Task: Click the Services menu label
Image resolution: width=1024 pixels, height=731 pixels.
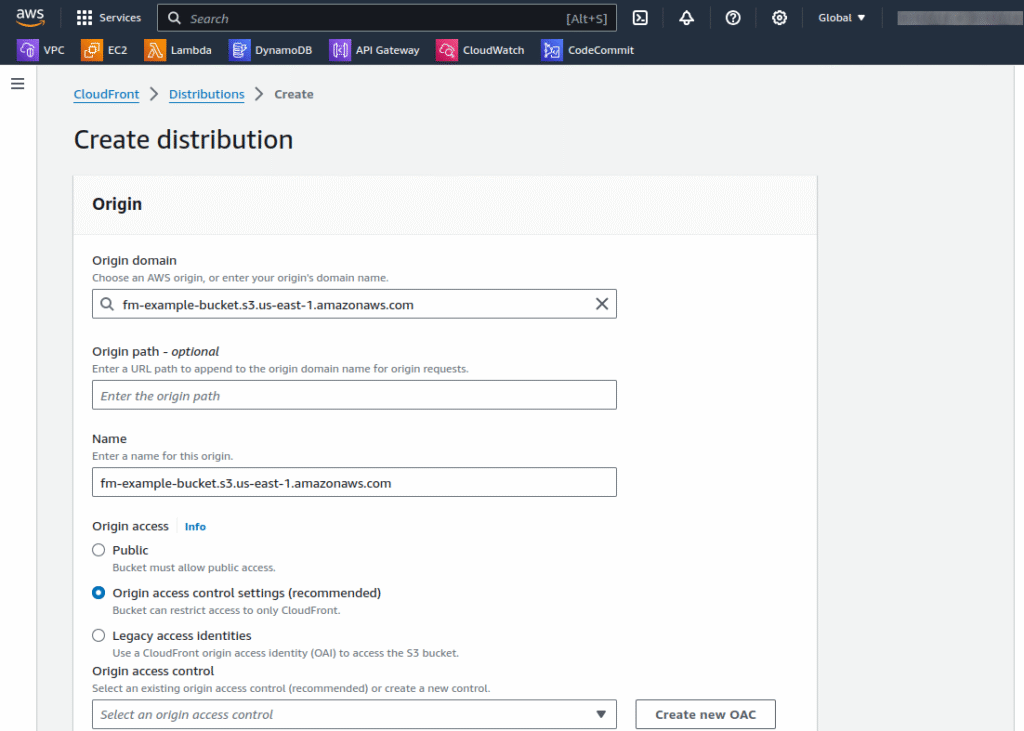Action: [x=120, y=18]
